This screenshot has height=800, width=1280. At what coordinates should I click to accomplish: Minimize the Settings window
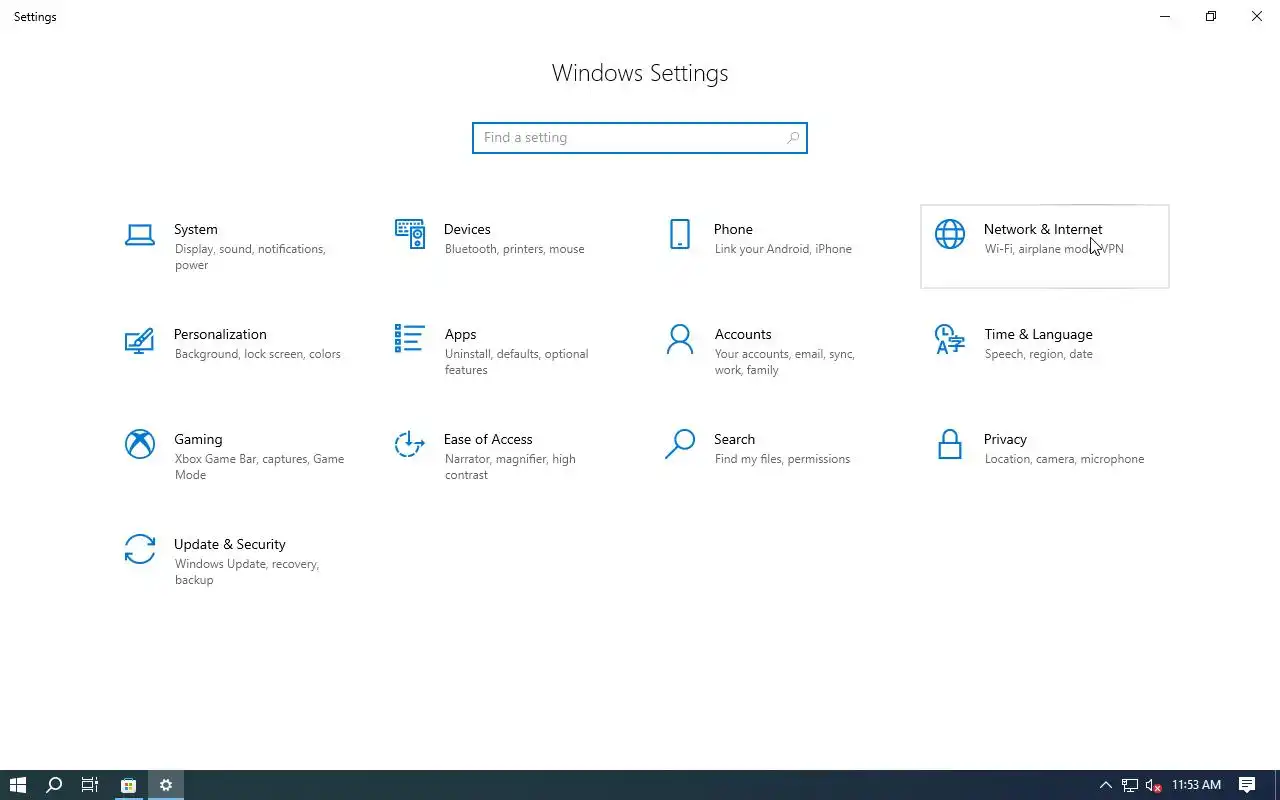click(x=1165, y=16)
